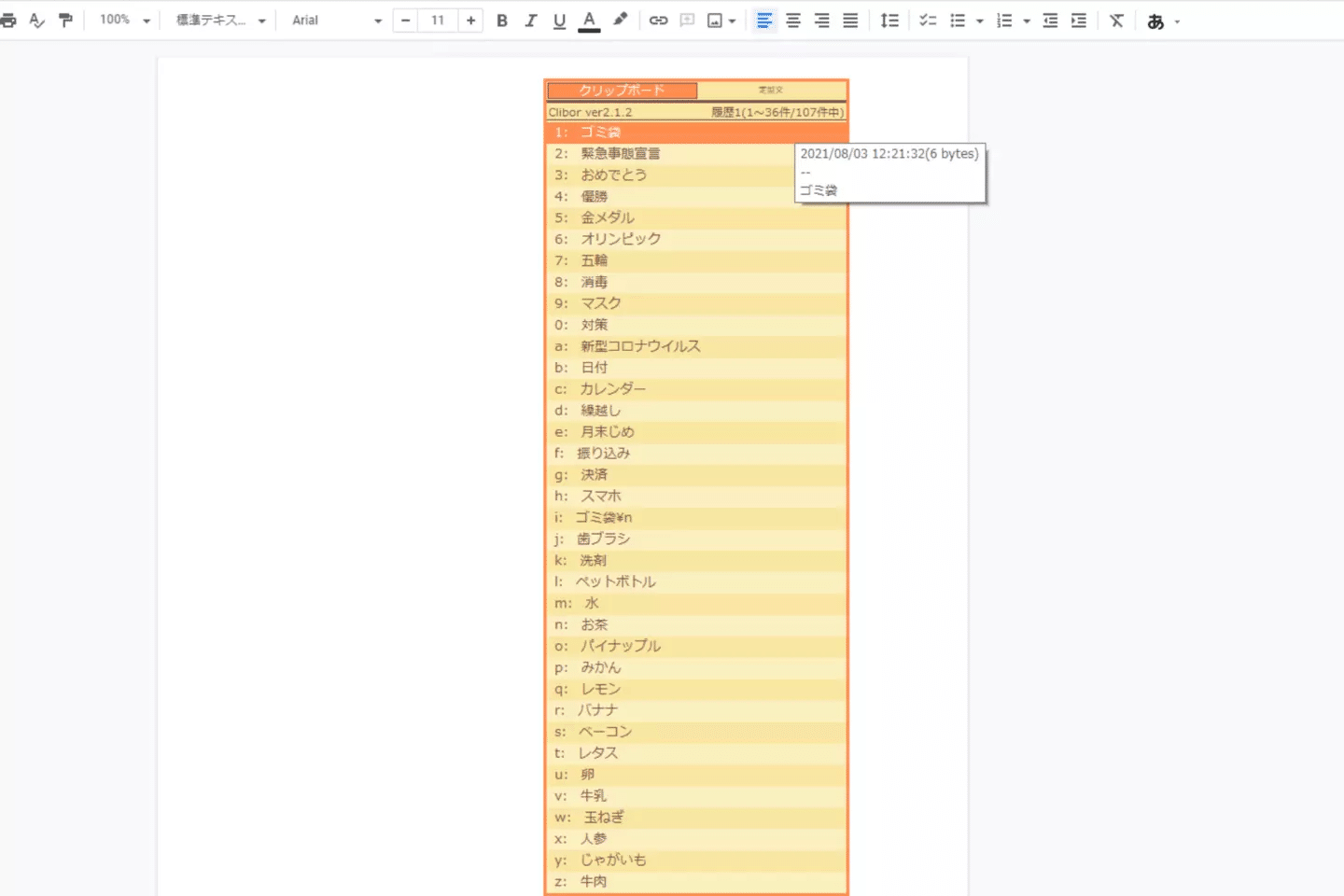Toggle italic formatting
This screenshot has width=1344, height=896.
tap(530, 21)
